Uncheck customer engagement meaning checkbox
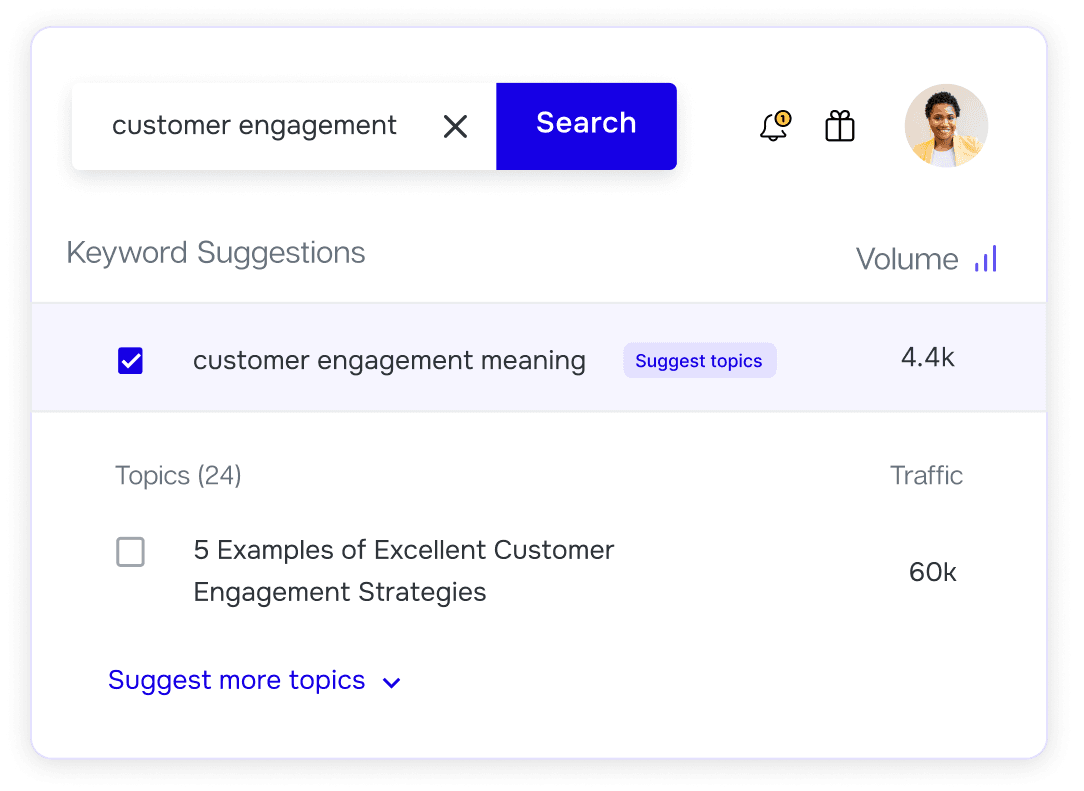 pos(130,360)
